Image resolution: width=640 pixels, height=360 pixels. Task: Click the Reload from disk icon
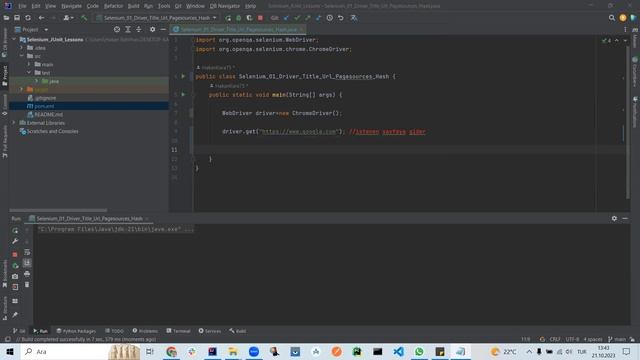[x=28, y=18]
